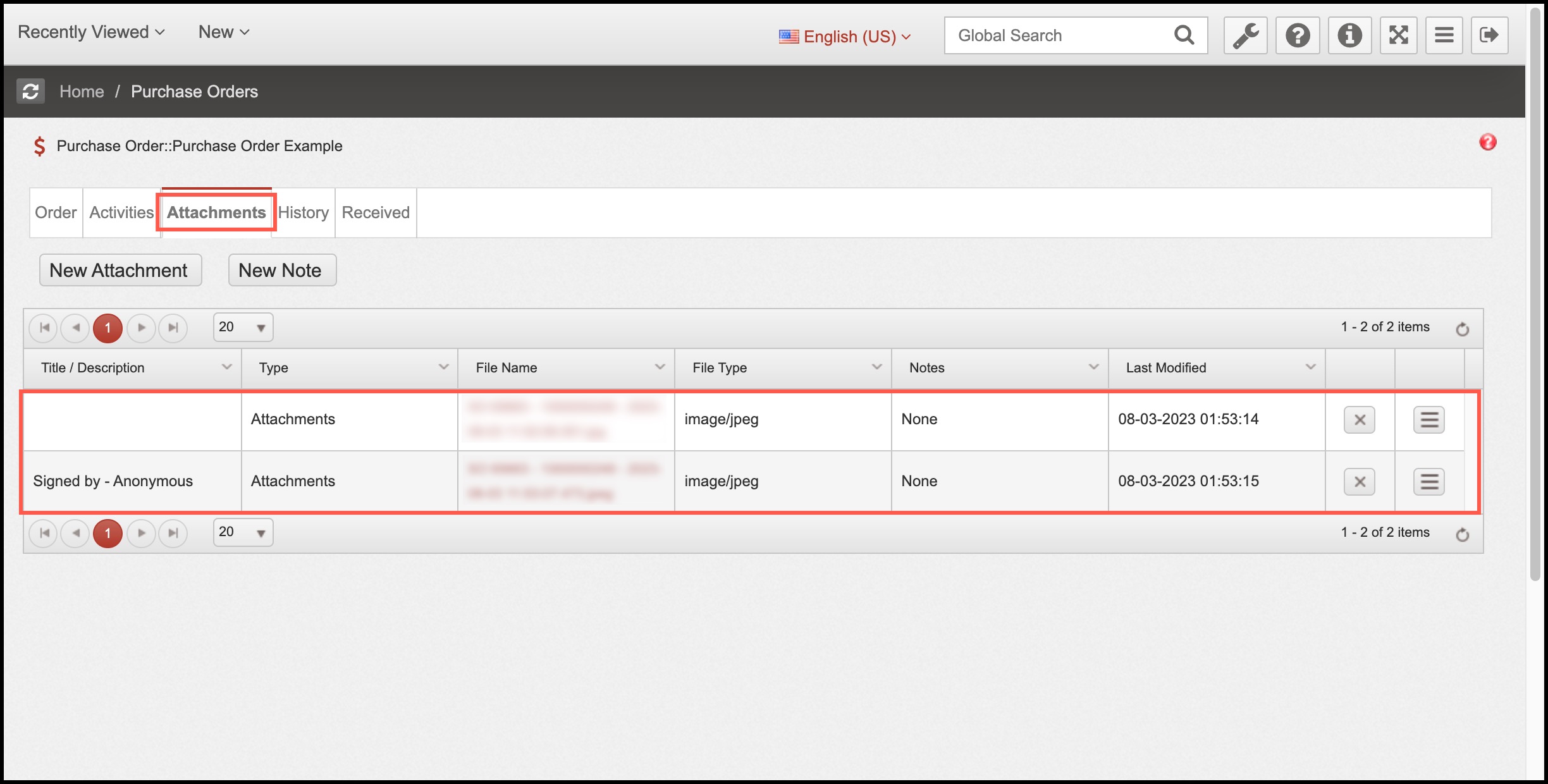
Task: Open the question mark help icon
Action: (x=1297, y=35)
